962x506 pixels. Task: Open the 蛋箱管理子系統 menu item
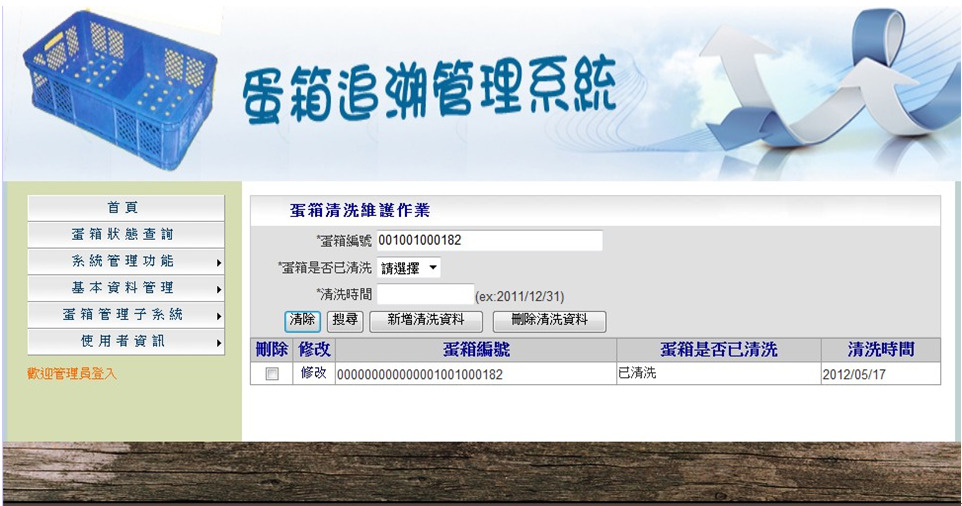124,315
